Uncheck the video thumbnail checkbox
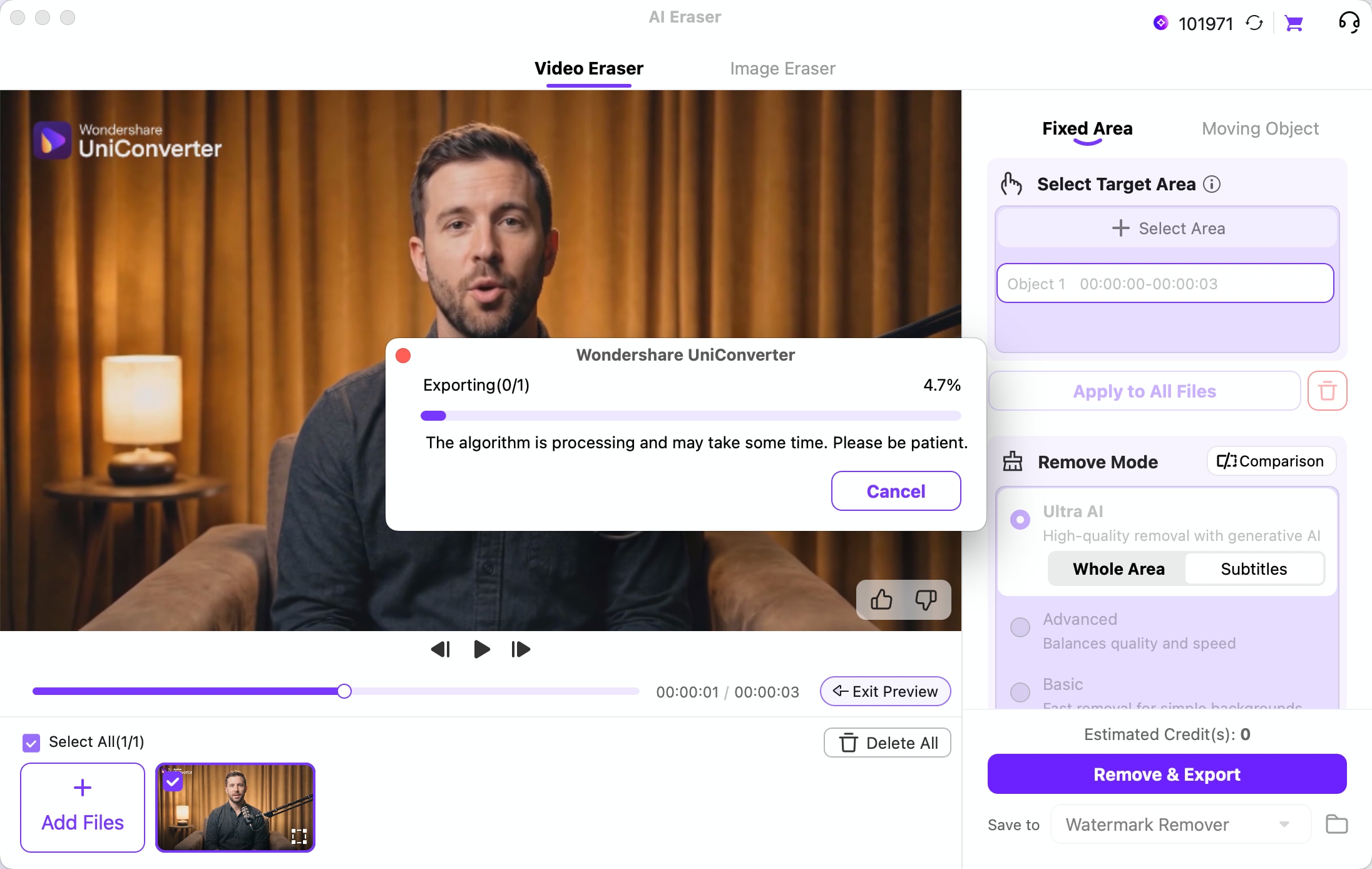The height and width of the screenshot is (869, 1372). pyautogui.click(x=173, y=781)
